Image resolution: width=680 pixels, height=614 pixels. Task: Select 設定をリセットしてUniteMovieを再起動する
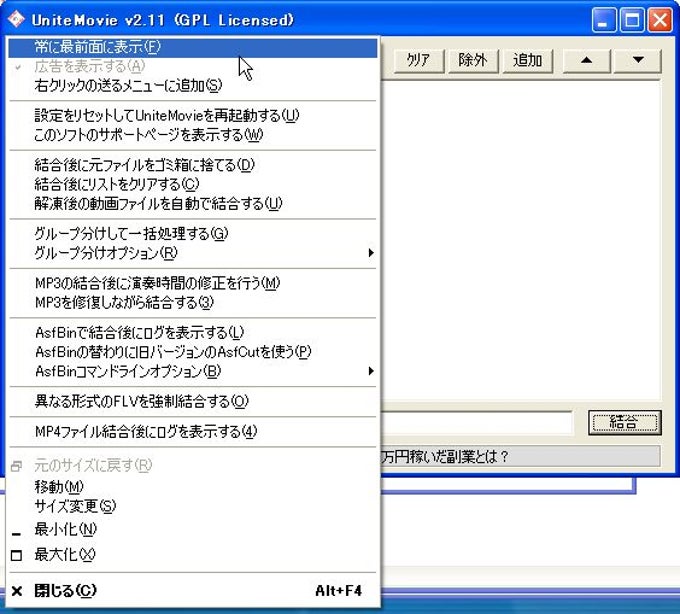click(193, 116)
